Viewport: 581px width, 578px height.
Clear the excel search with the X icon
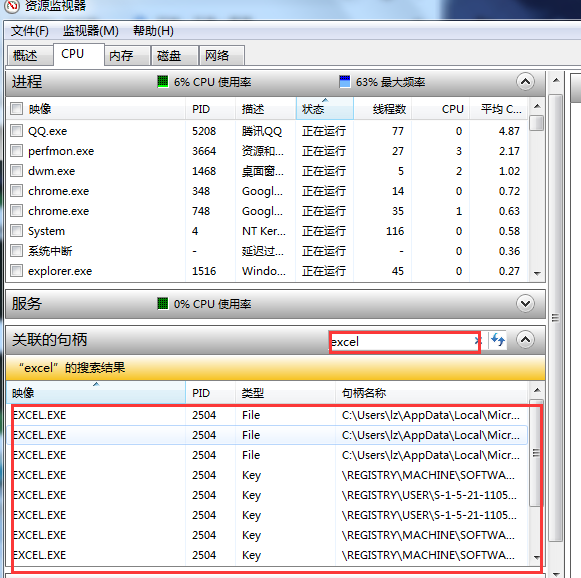coord(477,341)
